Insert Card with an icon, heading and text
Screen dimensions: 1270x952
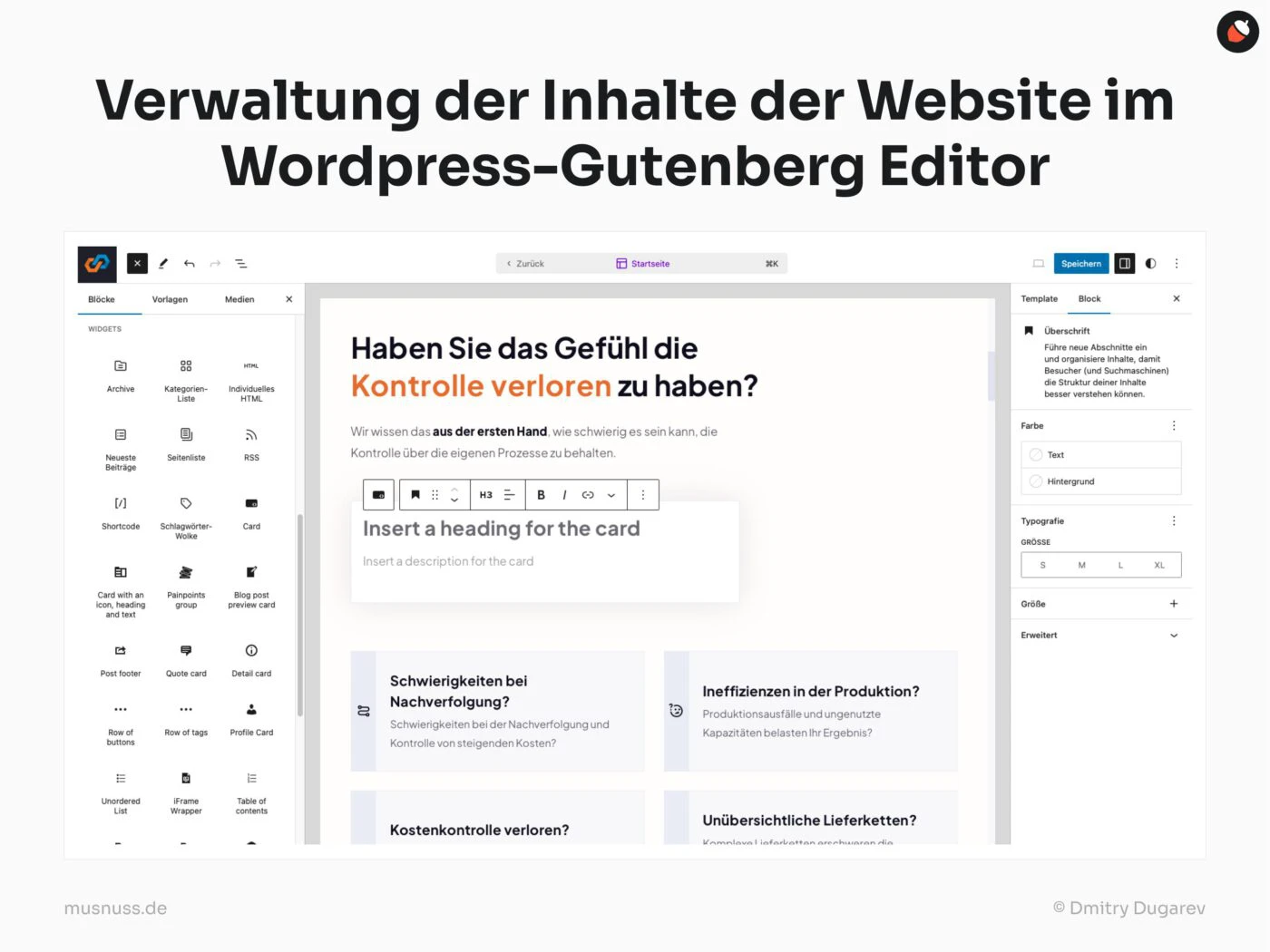tap(121, 591)
